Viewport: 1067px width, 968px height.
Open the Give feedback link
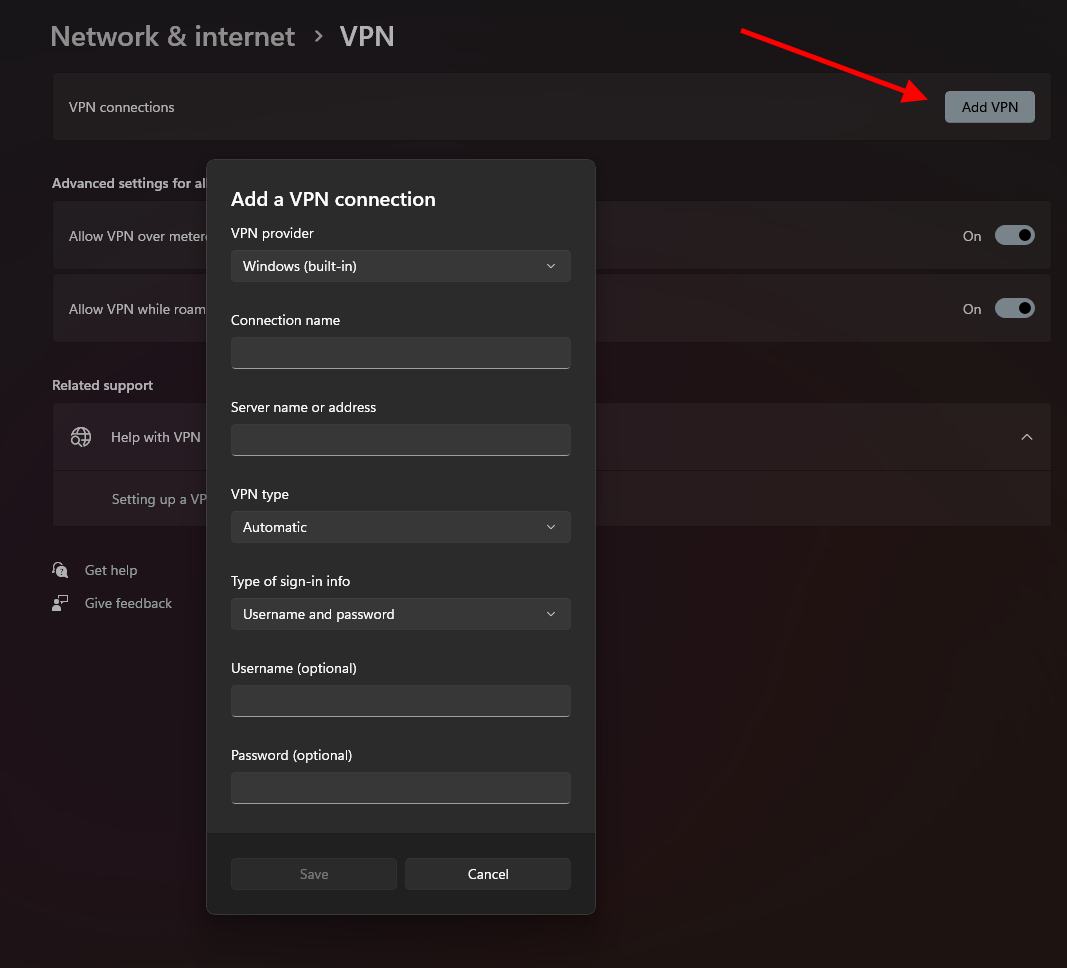click(x=128, y=603)
